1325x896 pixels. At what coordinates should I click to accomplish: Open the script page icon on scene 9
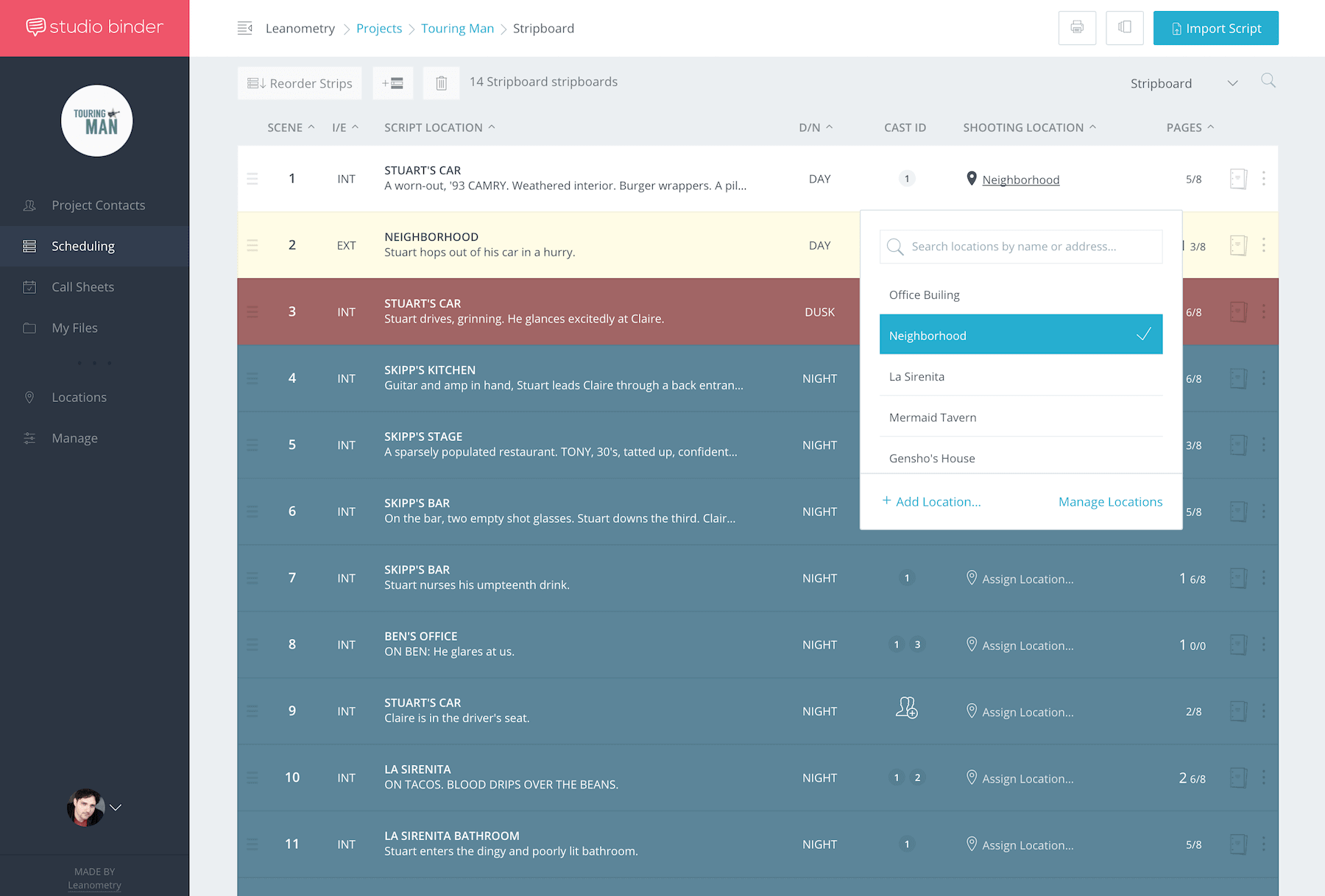click(1238, 711)
